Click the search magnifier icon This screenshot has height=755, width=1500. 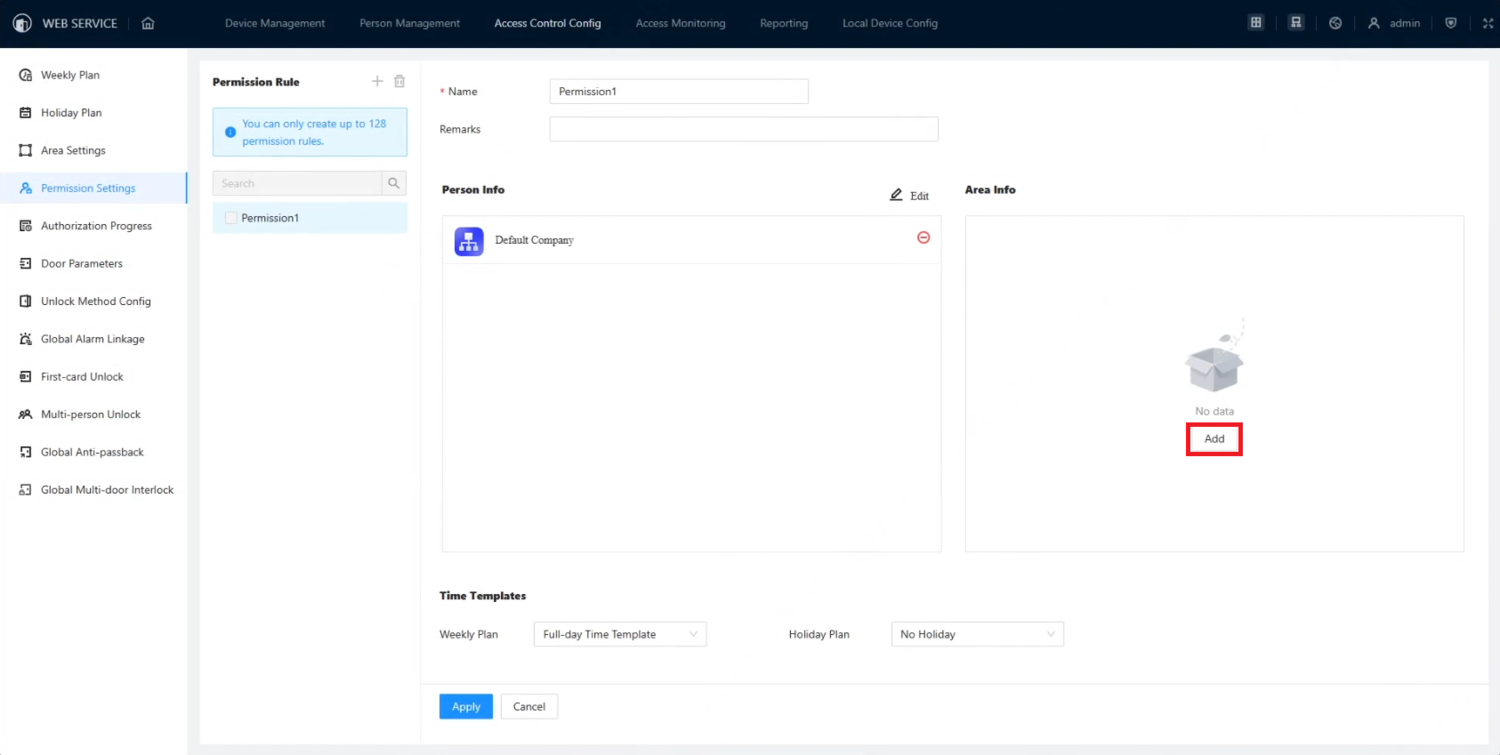click(x=394, y=183)
